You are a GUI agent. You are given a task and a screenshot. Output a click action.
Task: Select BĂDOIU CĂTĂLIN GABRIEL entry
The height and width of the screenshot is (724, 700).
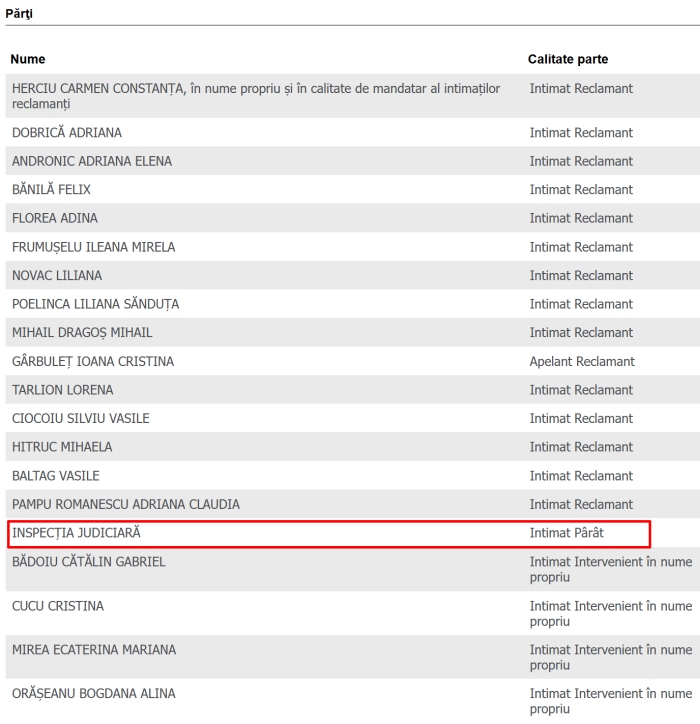click(89, 562)
